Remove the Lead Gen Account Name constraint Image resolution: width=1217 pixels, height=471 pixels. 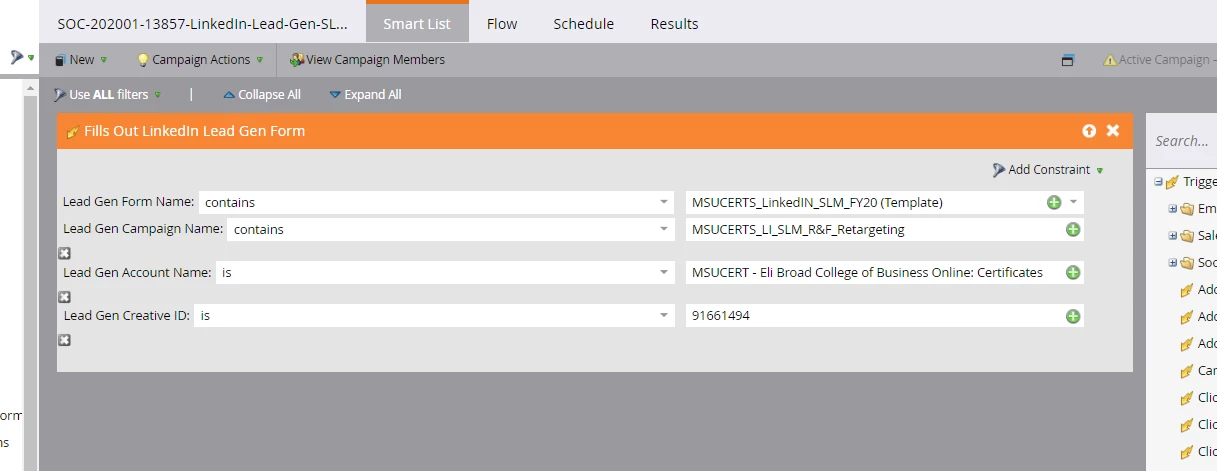[x=65, y=297]
